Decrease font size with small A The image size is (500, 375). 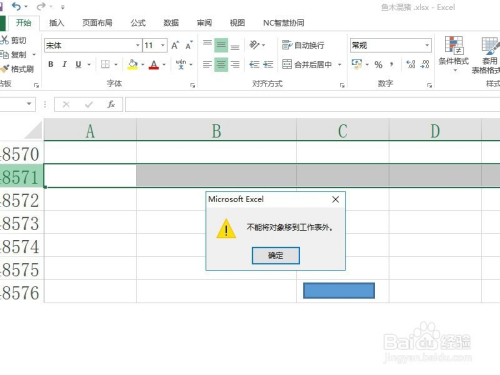point(189,45)
